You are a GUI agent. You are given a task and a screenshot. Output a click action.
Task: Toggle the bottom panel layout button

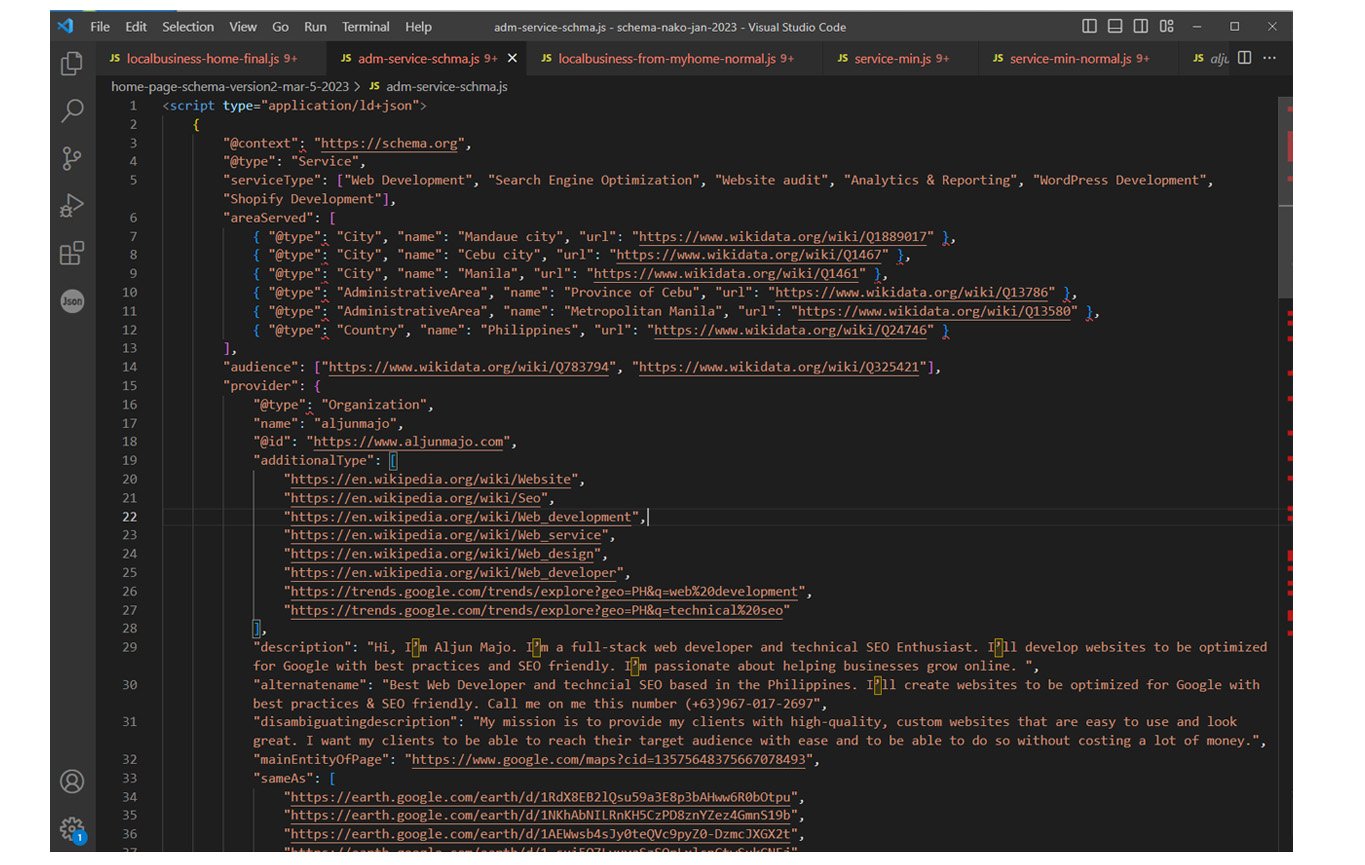1116,27
